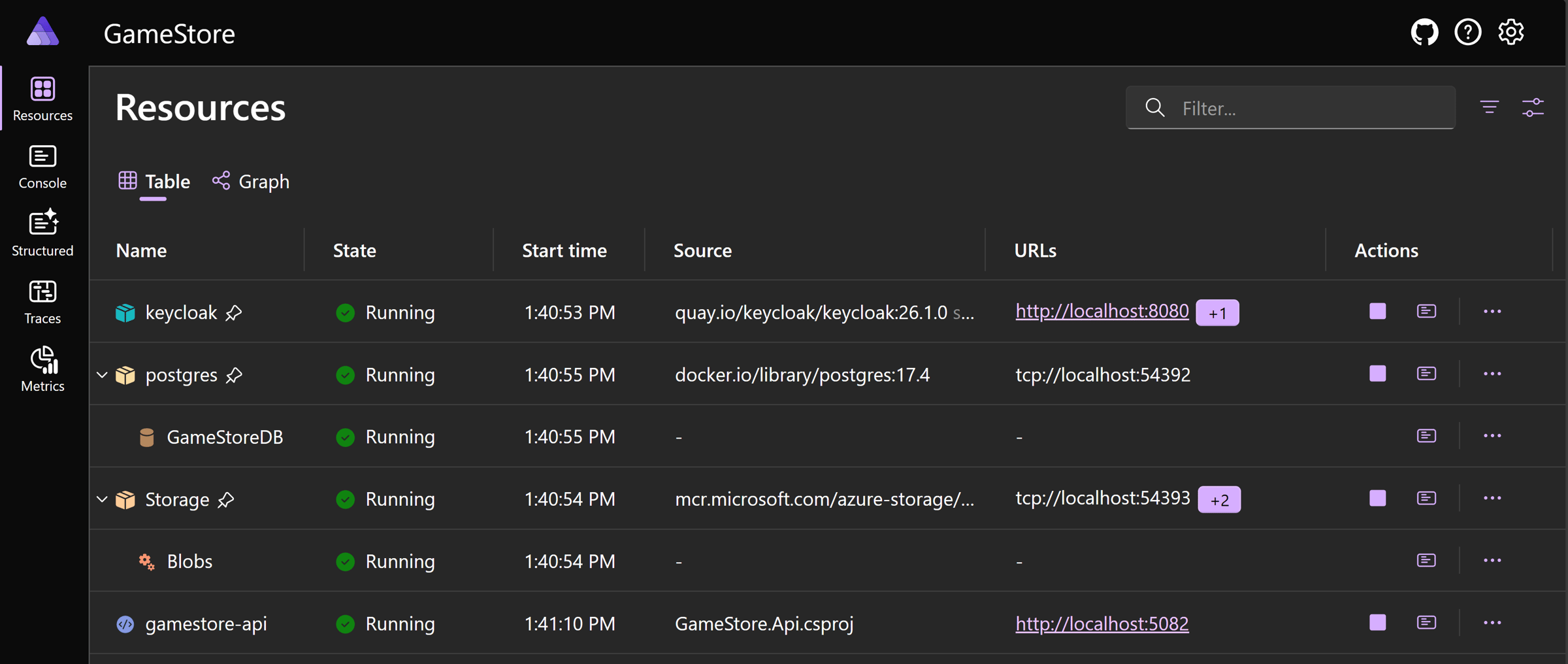Click GameStore.Api.csproj source text
The image size is (1568, 664).
[x=764, y=623]
